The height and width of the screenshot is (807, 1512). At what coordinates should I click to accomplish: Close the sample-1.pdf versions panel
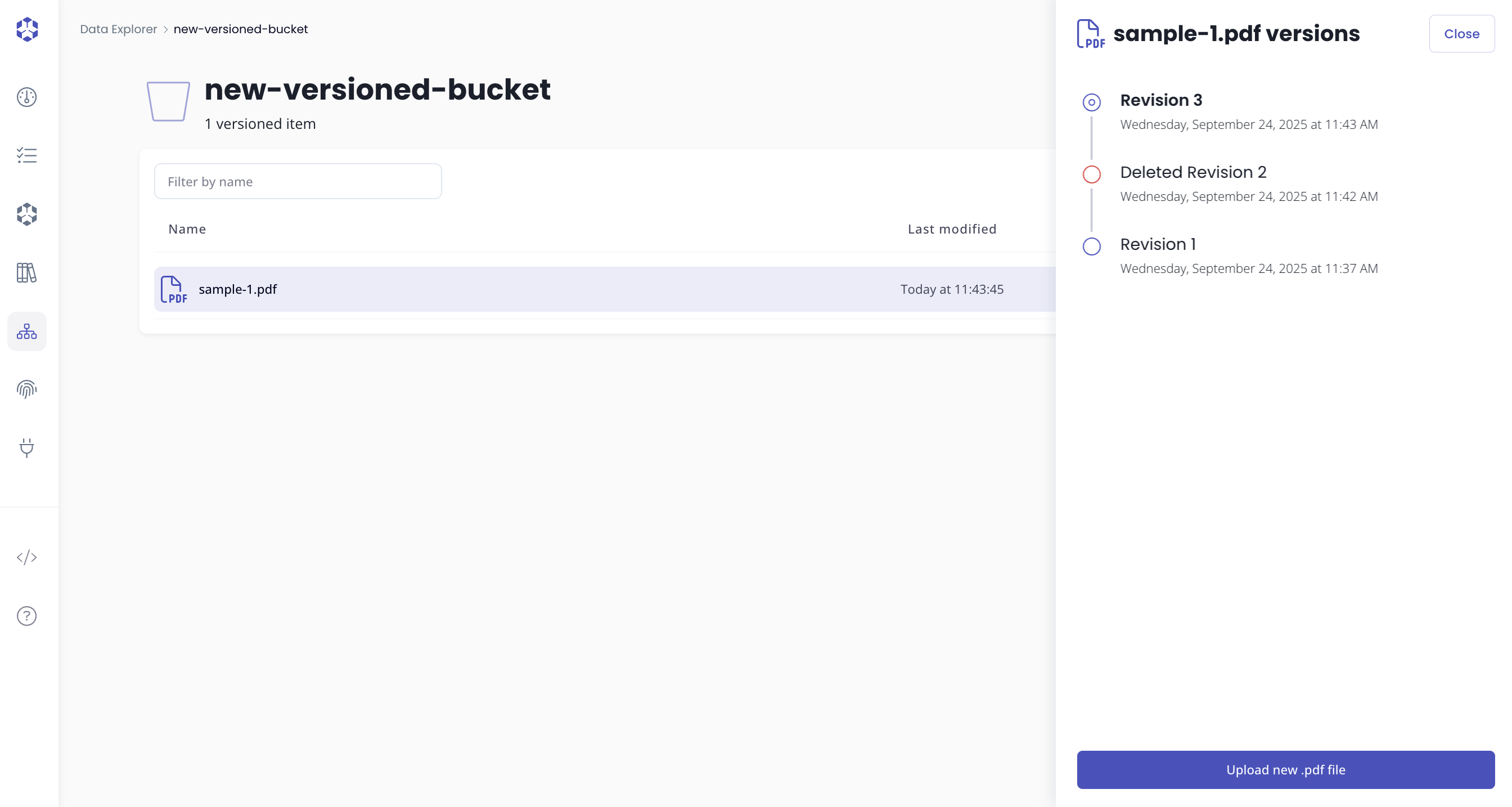1461,34
